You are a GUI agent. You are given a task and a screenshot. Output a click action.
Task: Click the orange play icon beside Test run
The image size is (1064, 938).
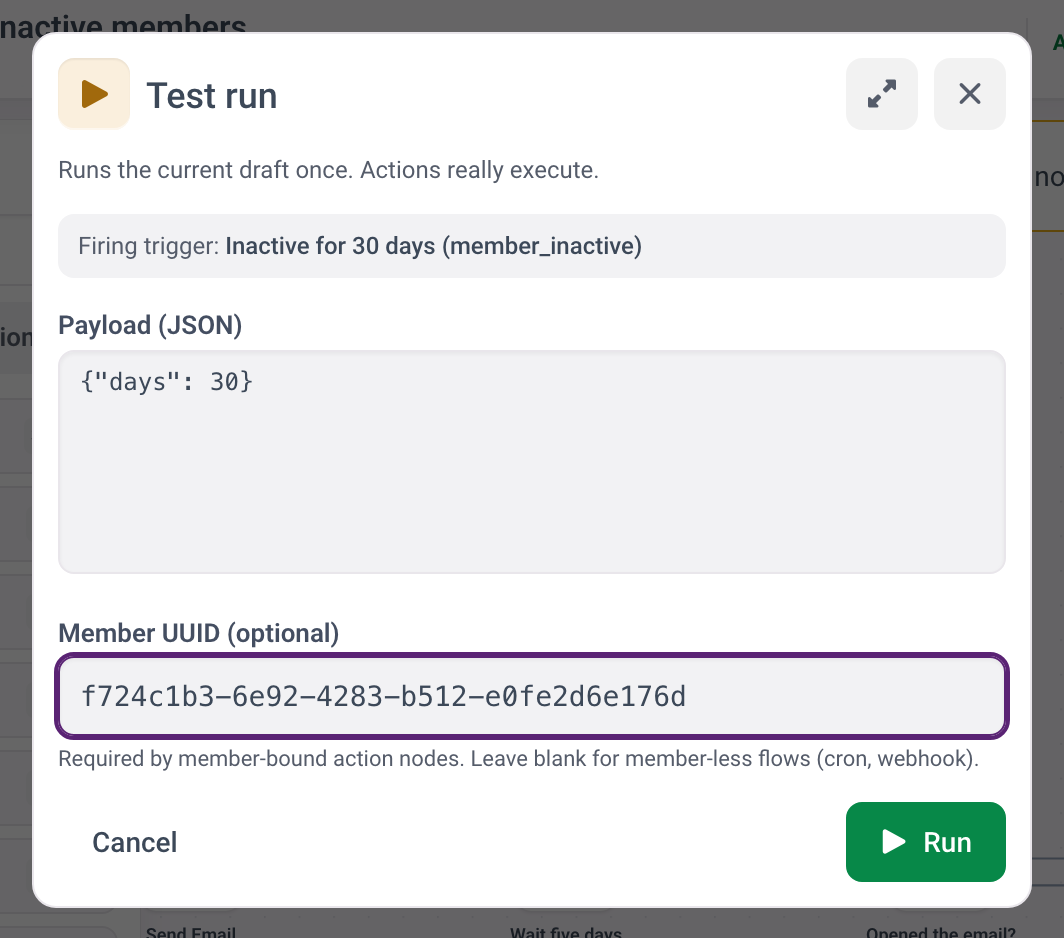94,94
